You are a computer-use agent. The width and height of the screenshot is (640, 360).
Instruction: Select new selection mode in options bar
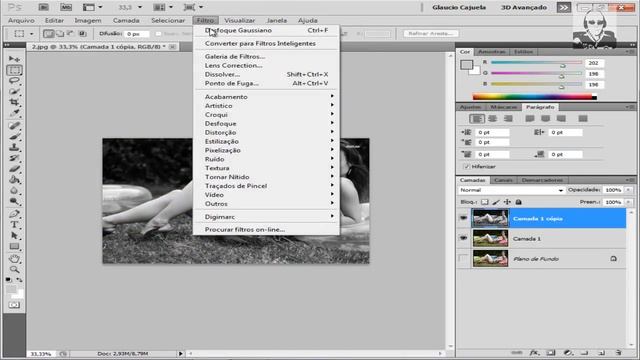pos(49,34)
